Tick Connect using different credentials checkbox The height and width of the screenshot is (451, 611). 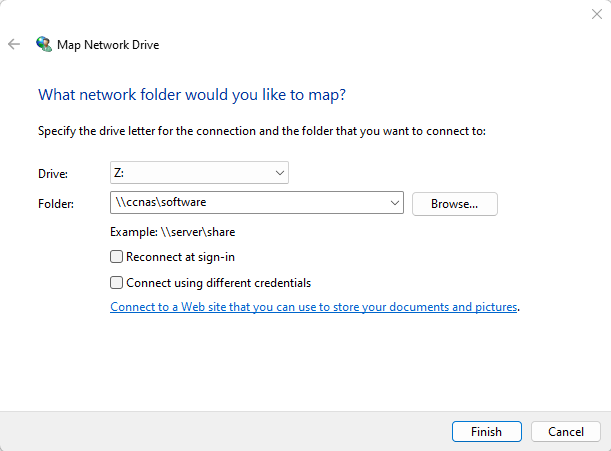[117, 283]
